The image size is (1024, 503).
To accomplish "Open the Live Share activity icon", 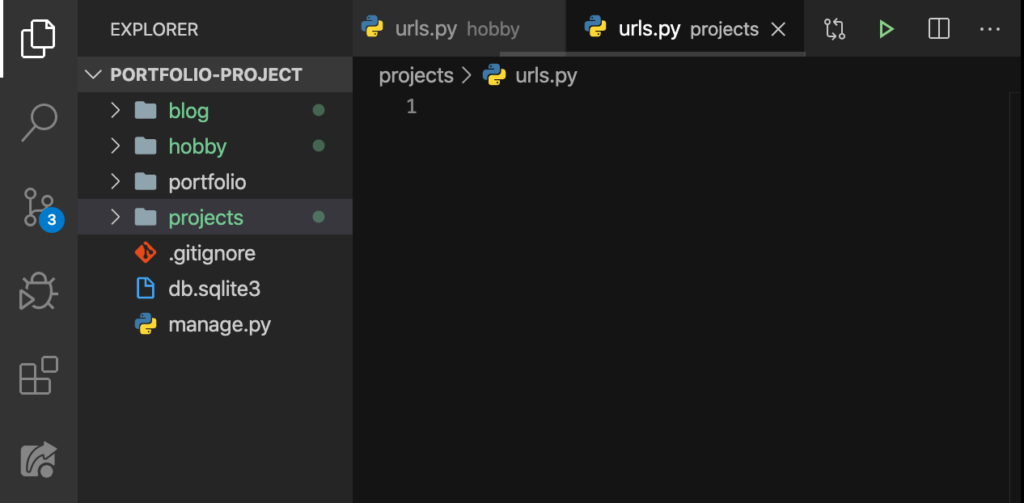I will tap(39, 459).
